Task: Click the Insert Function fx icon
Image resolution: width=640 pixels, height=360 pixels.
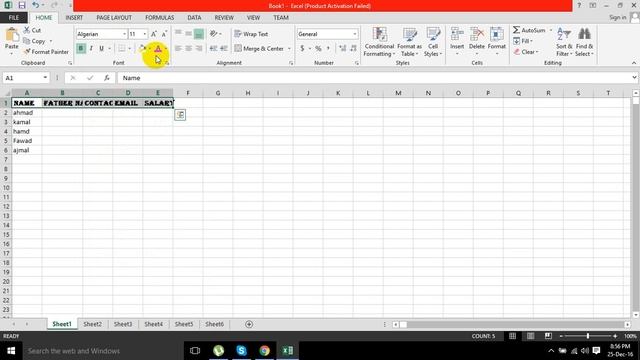Action: pyautogui.click(x=107, y=78)
